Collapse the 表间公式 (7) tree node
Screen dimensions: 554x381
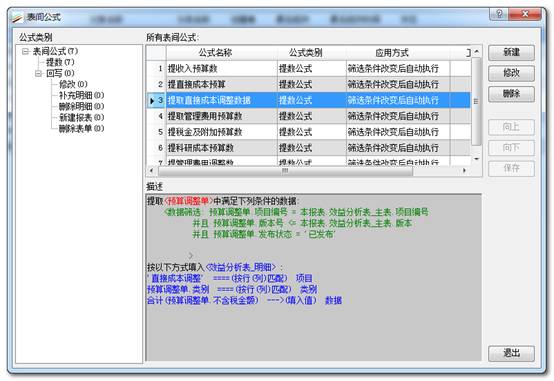[25, 52]
